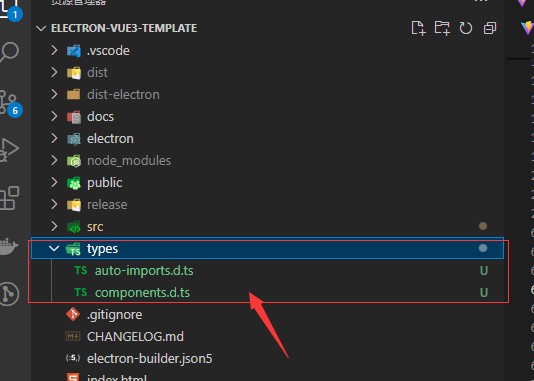
Task: Expand the electron folder chevron
Action: (x=54, y=138)
